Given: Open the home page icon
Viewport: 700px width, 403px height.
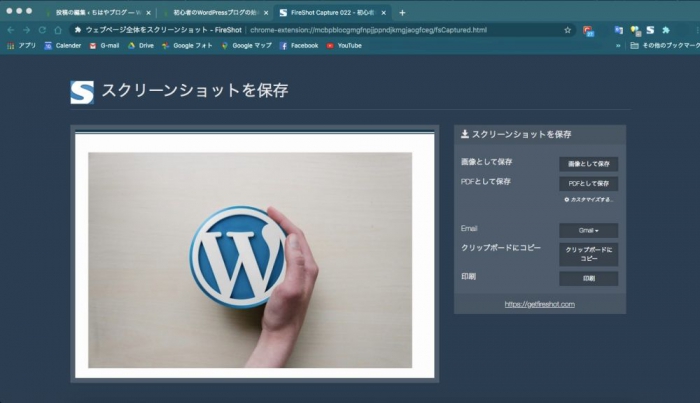Looking at the screenshot, I should (x=58, y=30).
